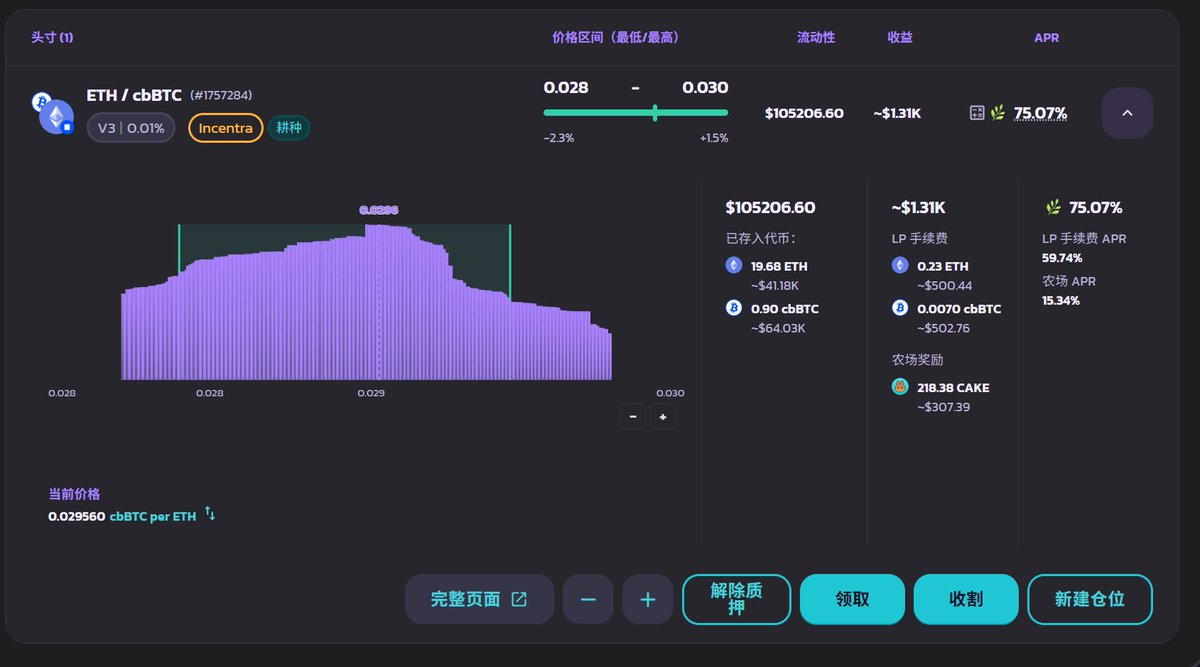1200x667 pixels.
Task: Click the APR ROI calculator icon
Action: 977,113
